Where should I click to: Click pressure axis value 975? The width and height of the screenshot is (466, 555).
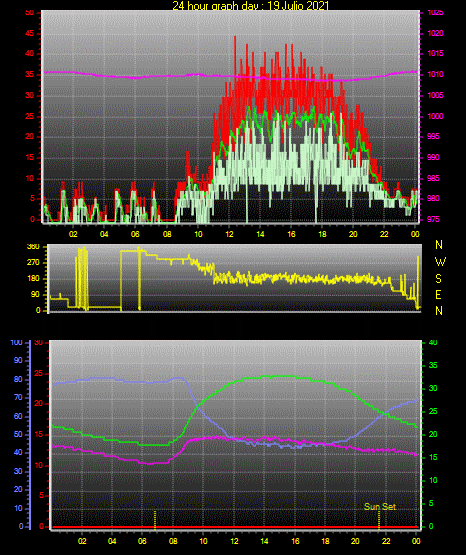click(x=433, y=219)
